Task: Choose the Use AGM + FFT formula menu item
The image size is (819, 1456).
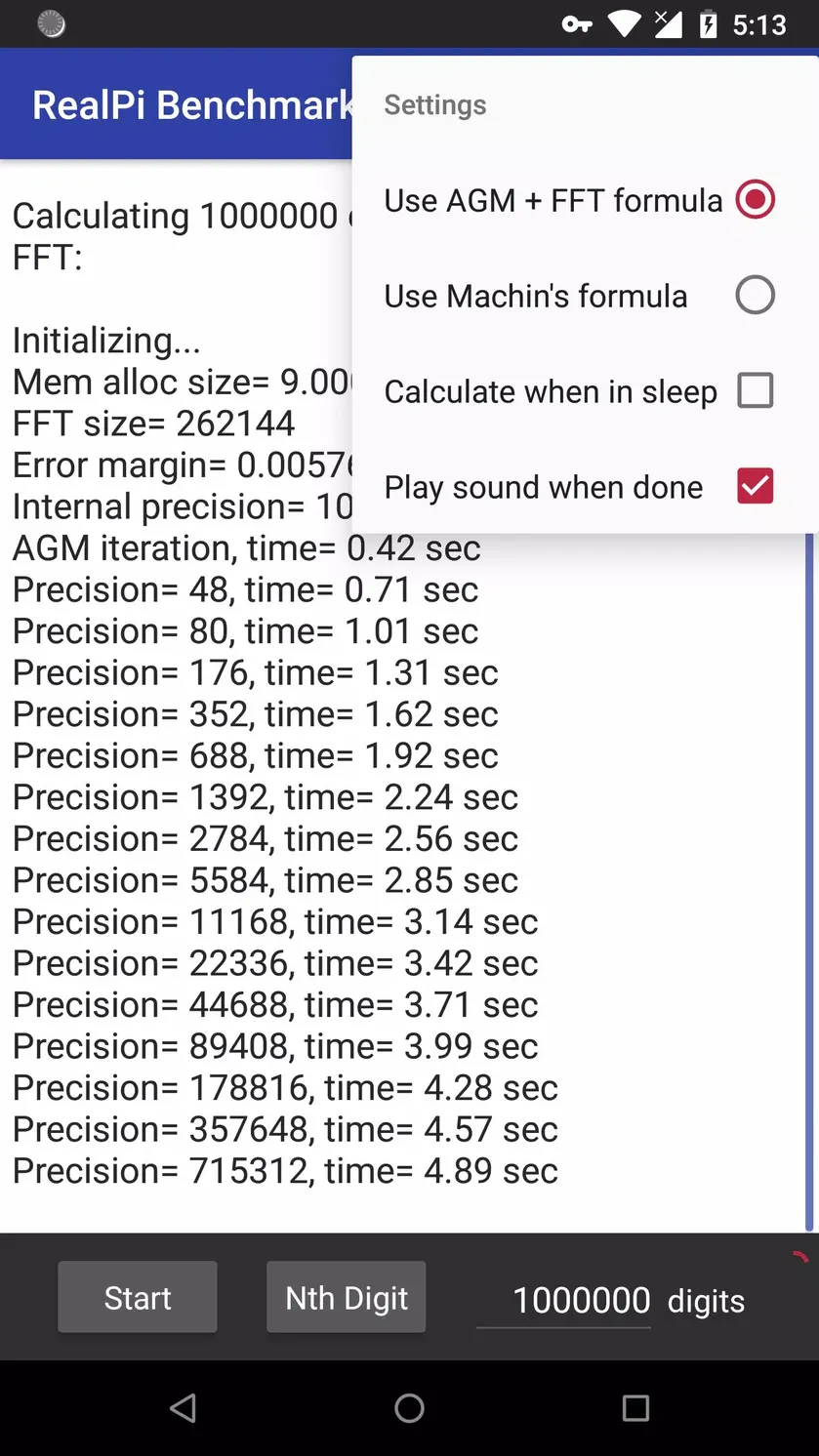Action: (585, 200)
